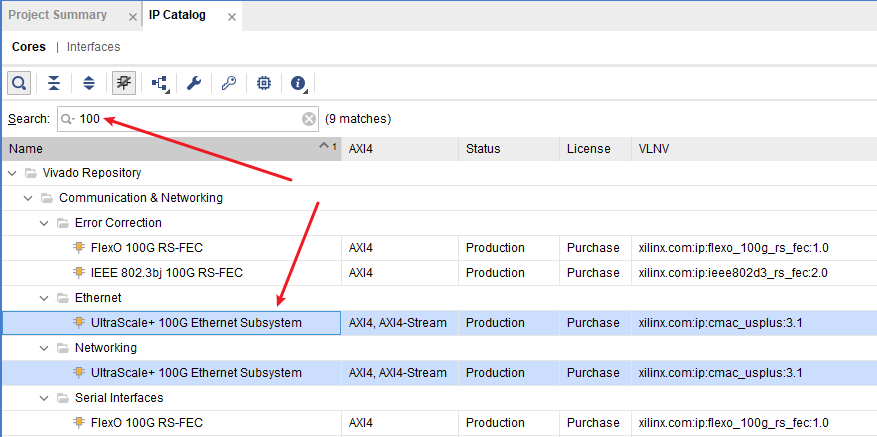Collapse the Error Correction folder
The image size is (877, 437).
pyautogui.click(x=44, y=223)
